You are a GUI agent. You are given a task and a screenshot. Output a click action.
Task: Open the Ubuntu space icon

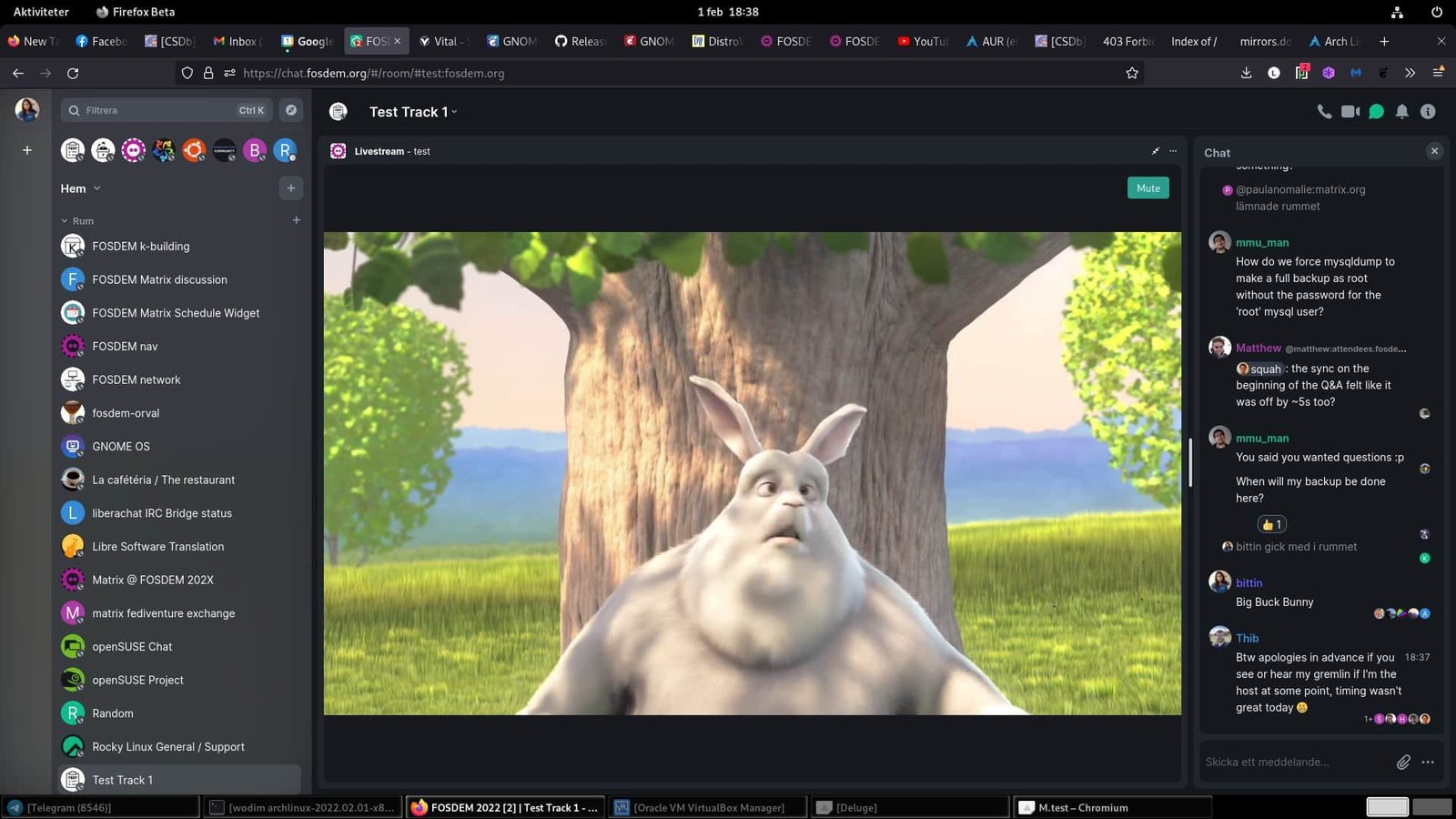tap(194, 150)
